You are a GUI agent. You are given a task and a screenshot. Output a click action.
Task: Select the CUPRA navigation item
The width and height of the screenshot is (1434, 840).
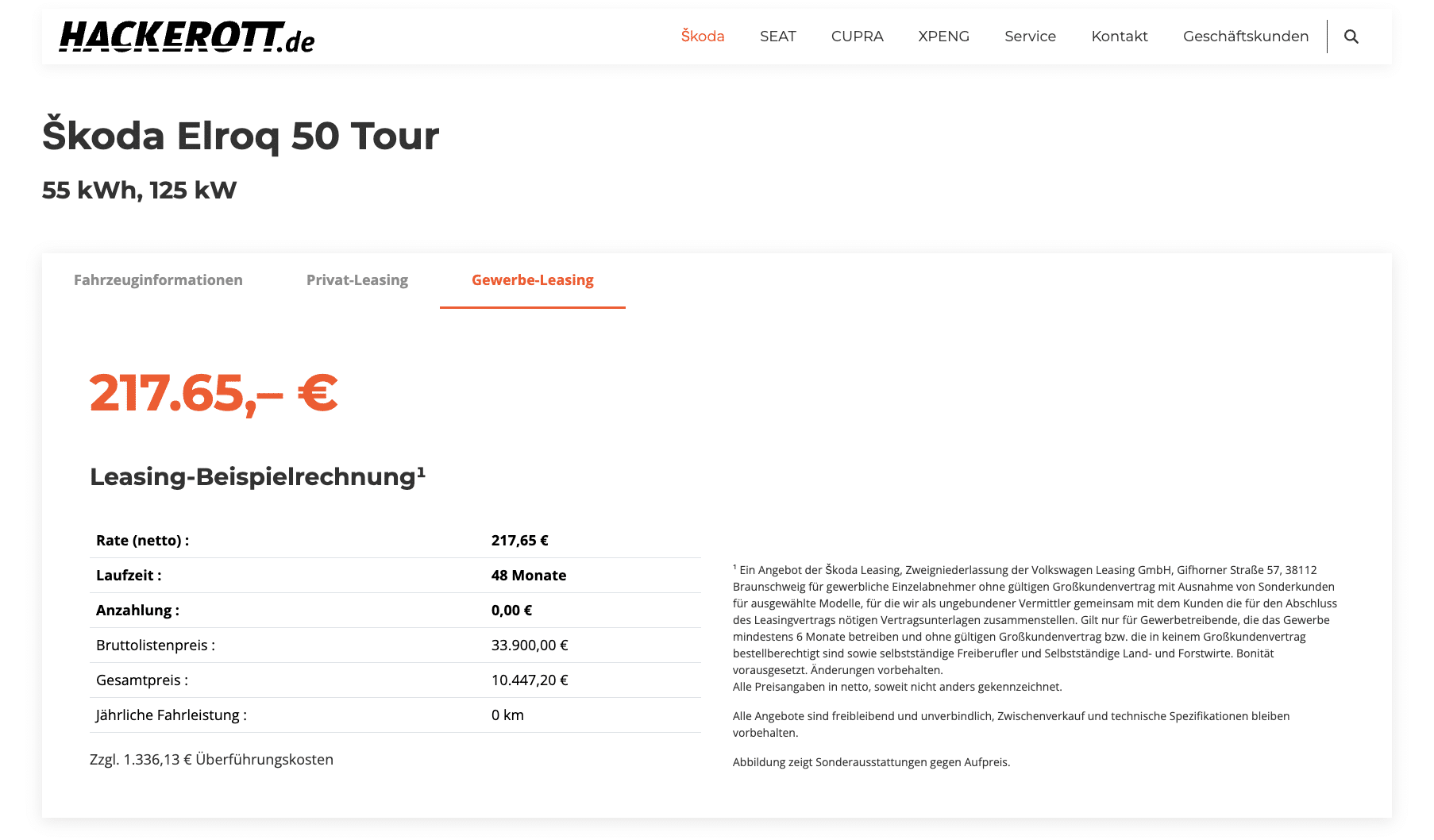coord(858,37)
